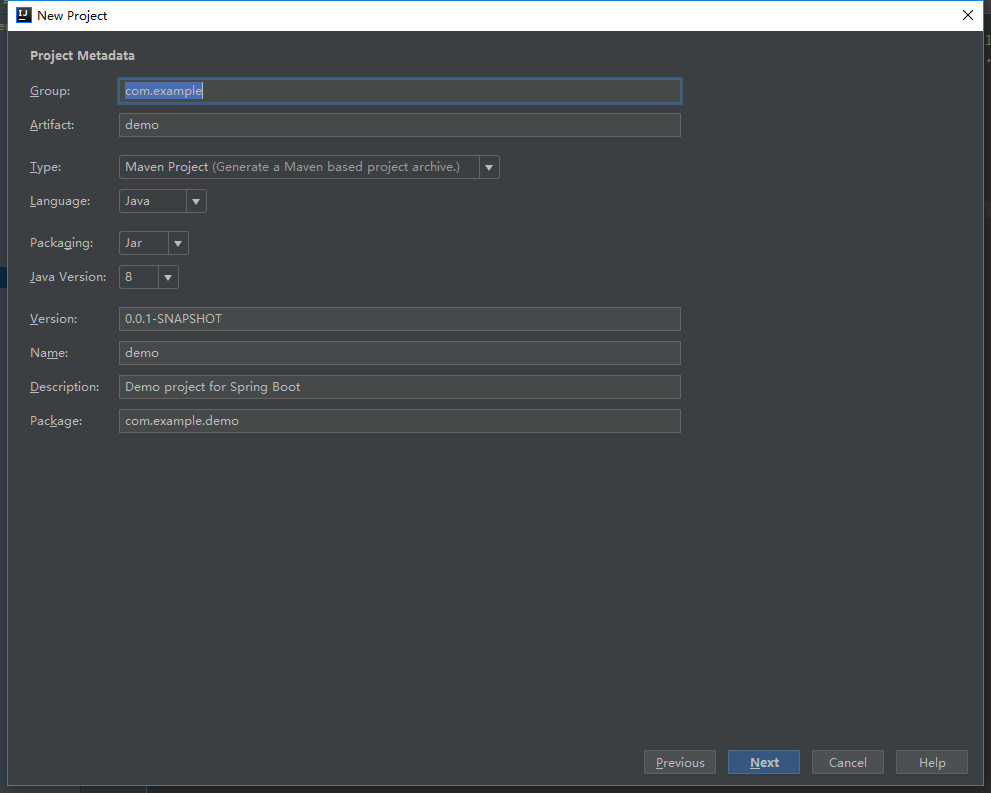
Task: Cancel the new project wizard
Action: click(848, 762)
